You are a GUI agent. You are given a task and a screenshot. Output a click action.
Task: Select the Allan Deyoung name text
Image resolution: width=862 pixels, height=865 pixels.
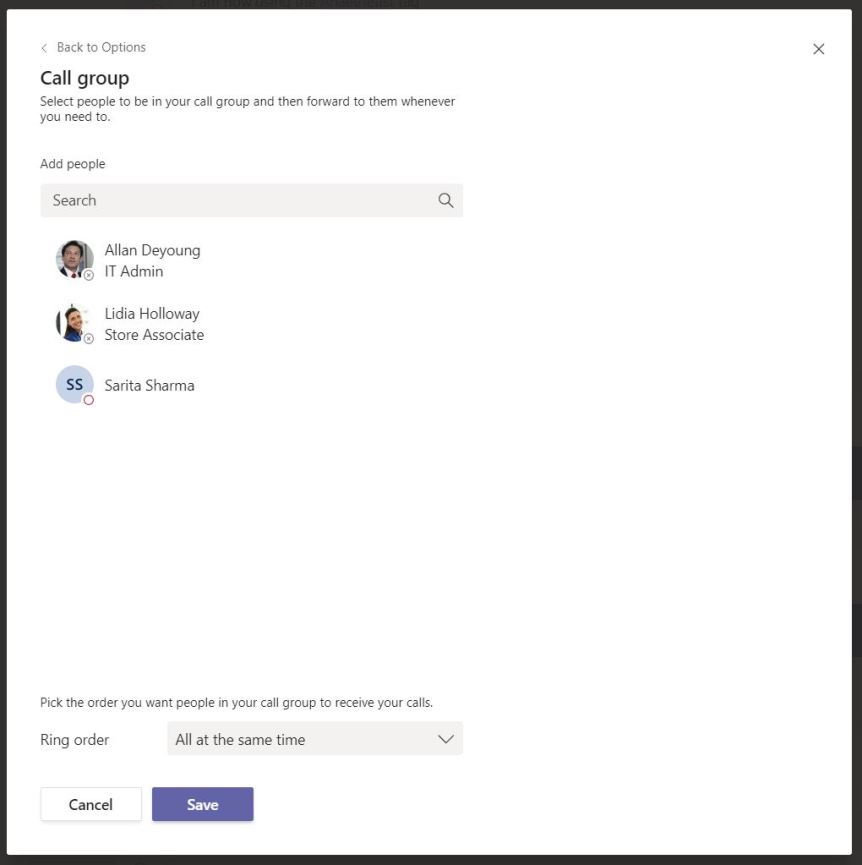coord(152,250)
